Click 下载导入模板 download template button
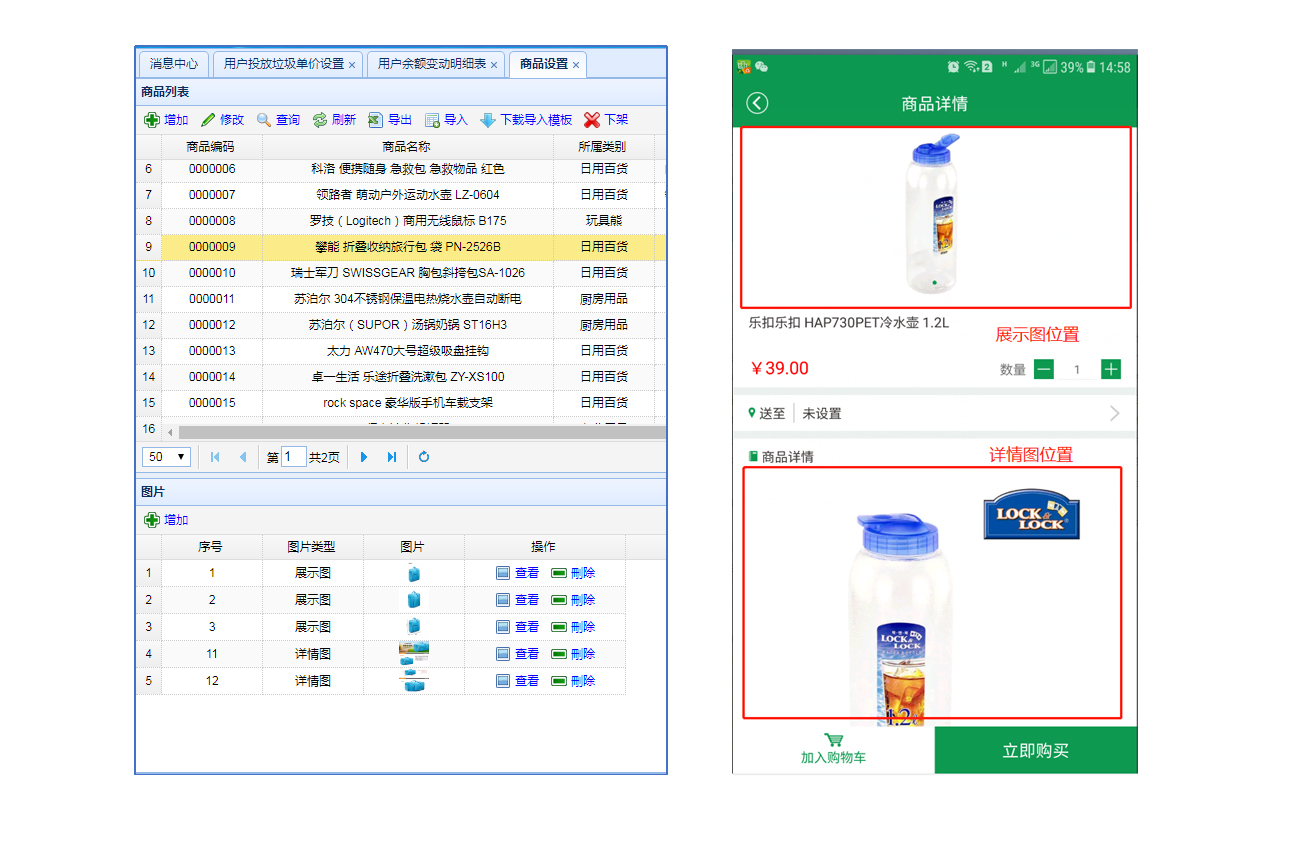Viewport: 1289px width, 849px height. tap(526, 120)
